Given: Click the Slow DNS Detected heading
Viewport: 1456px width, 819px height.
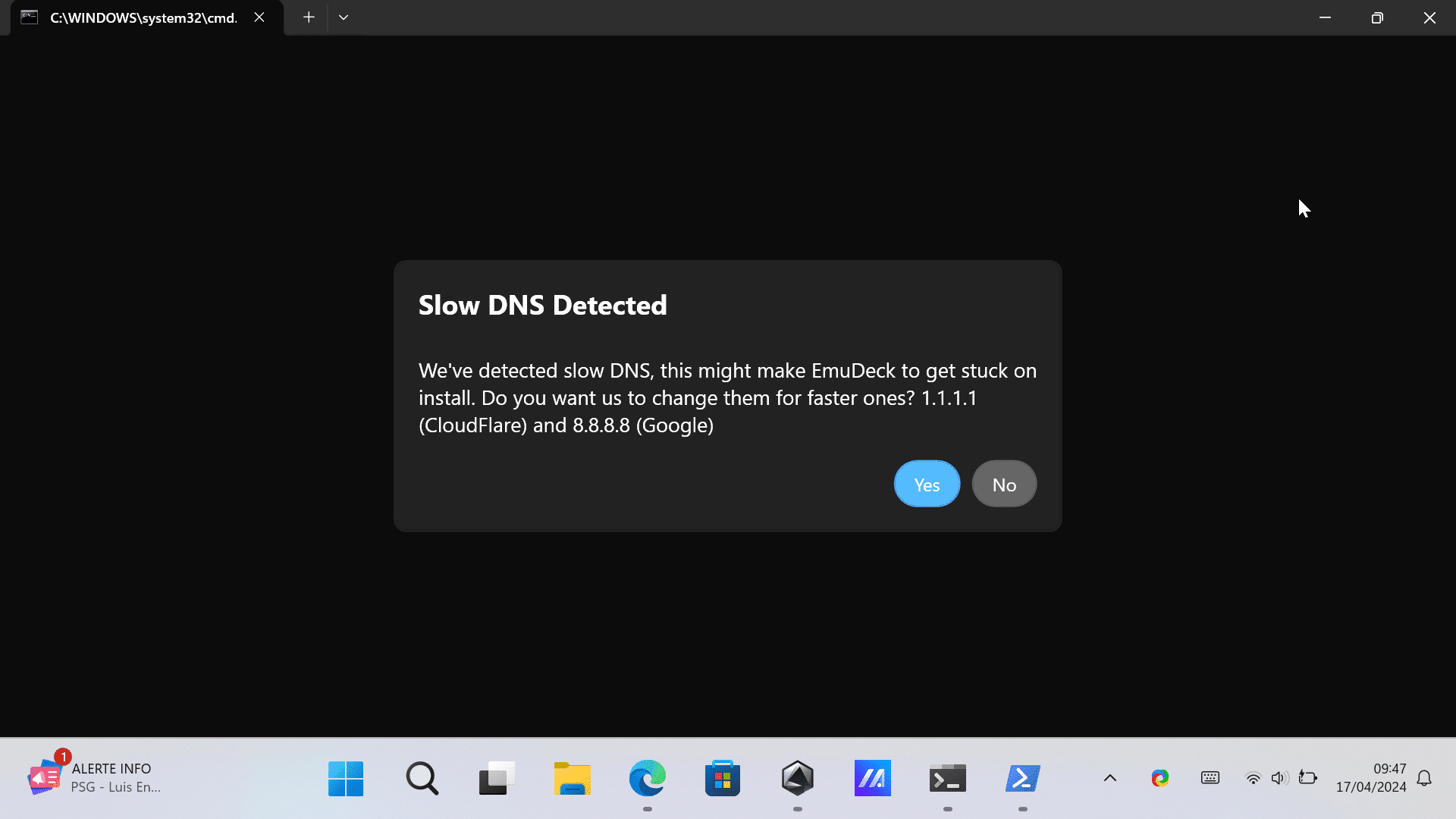Looking at the screenshot, I should [x=543, y=305].
